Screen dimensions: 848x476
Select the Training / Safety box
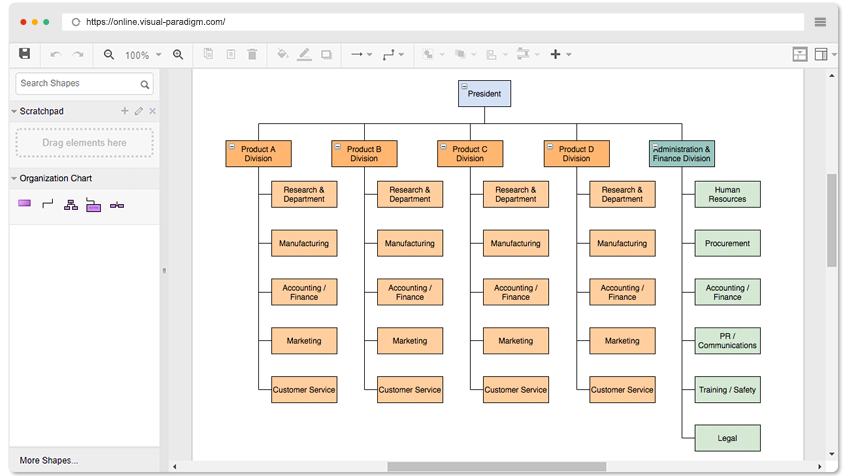pyautogui.click(x=727, y=389)
